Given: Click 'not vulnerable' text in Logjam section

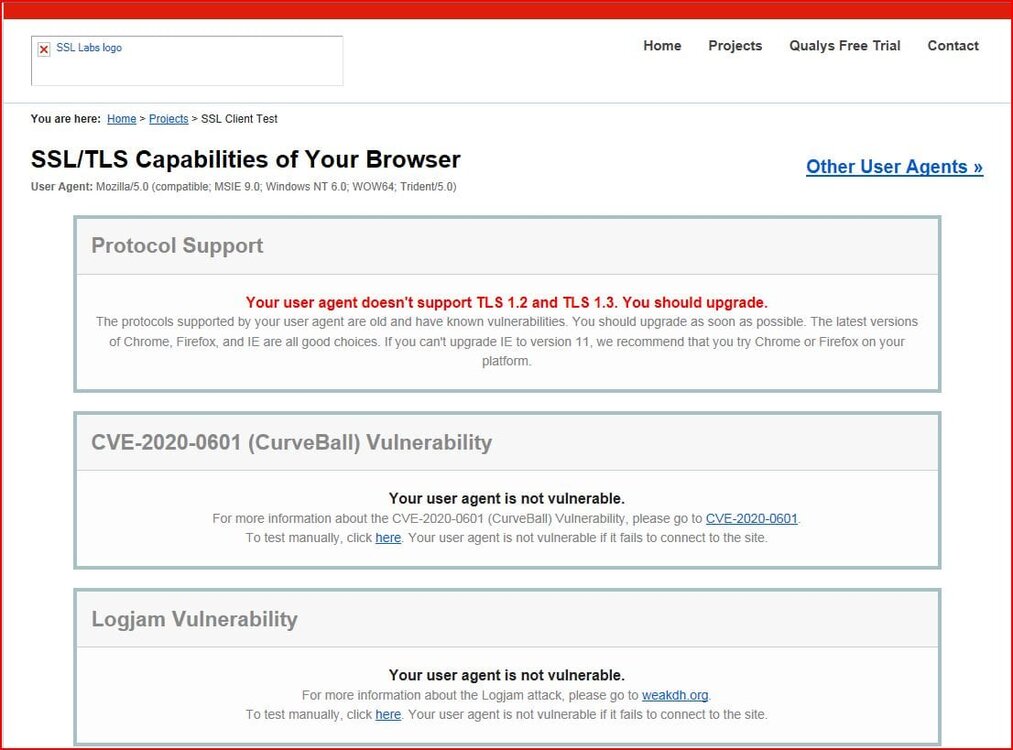Looking at the screenshot, I should (x=506, y=675).
